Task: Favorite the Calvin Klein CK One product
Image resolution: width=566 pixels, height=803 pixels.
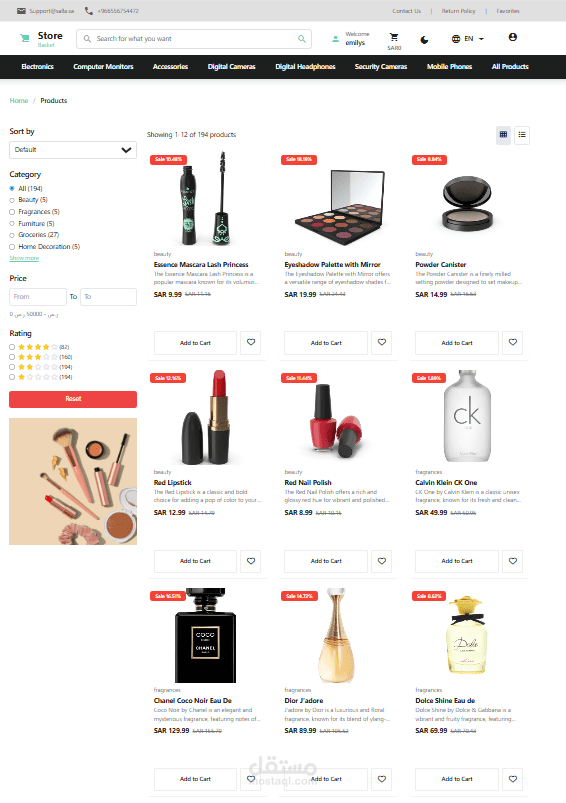Action: 513,561
